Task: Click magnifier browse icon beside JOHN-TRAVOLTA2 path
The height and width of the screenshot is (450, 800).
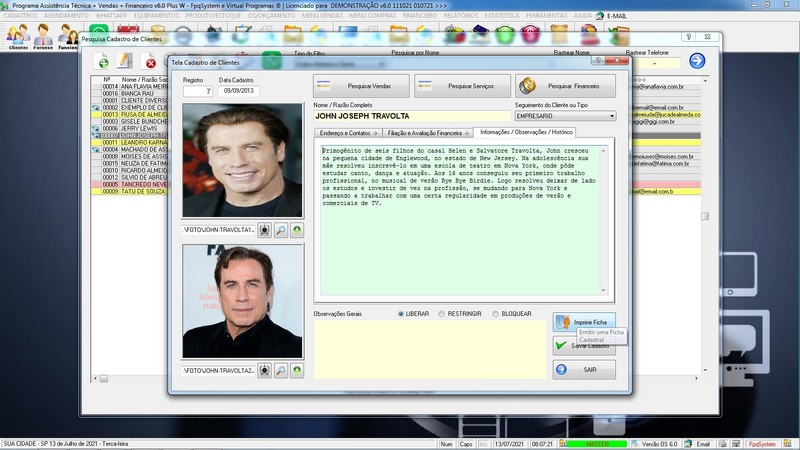Action: coord(281,371)
